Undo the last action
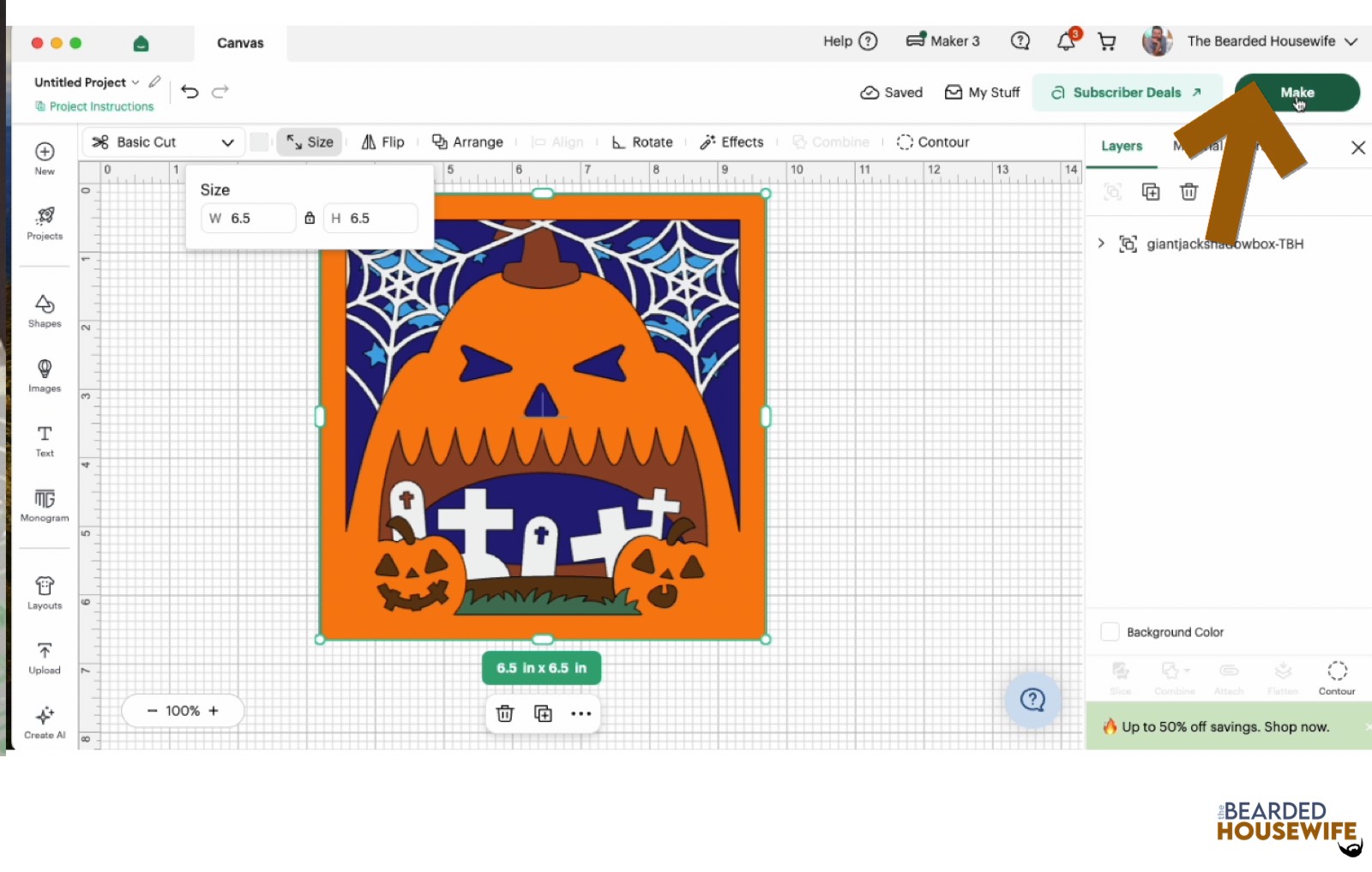 [190, 92]
